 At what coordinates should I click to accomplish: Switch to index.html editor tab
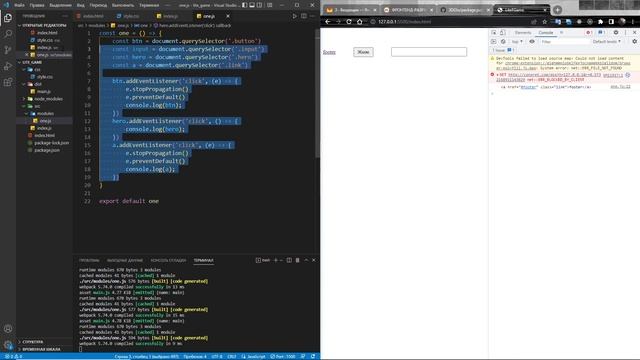[x=93, y=16]
